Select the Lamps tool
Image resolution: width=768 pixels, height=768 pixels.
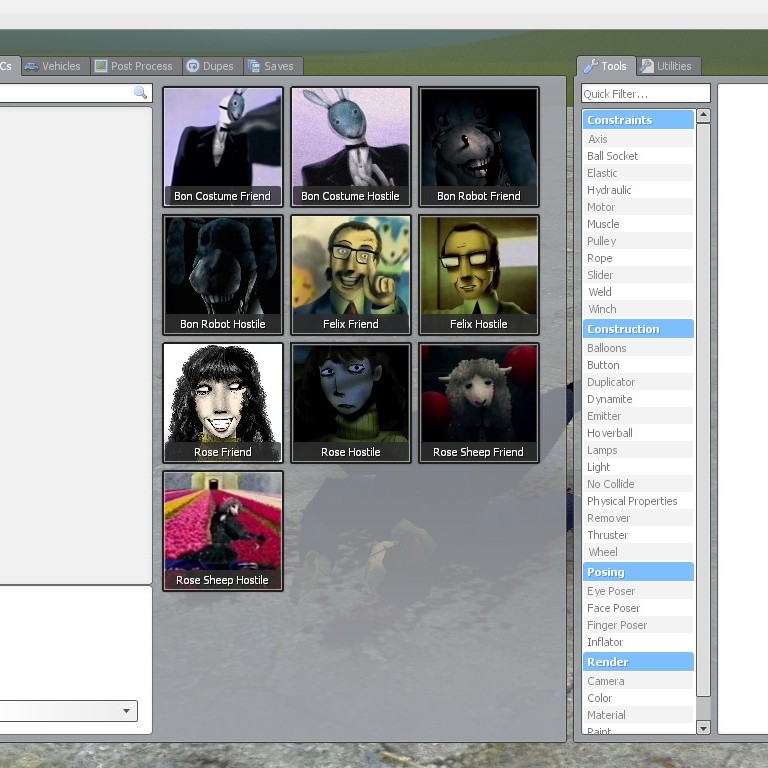click(638, 450)
